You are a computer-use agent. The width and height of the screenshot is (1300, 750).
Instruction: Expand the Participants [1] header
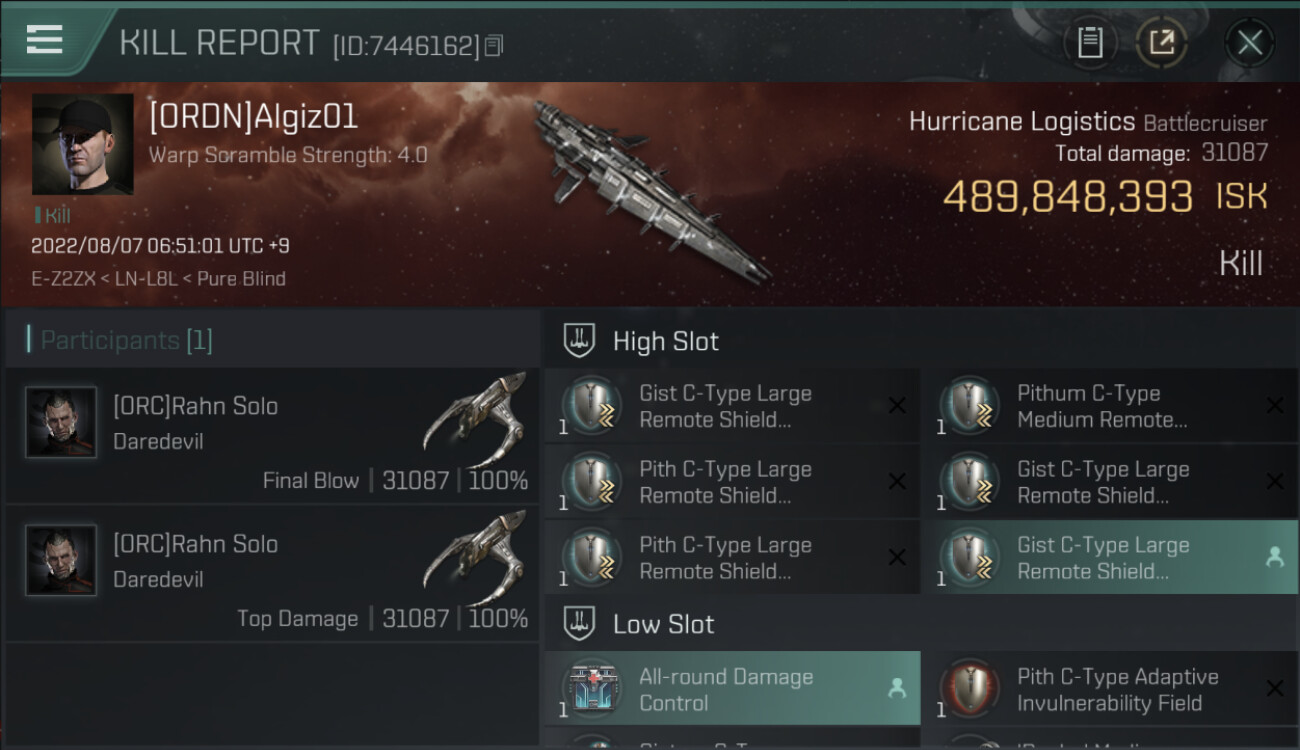click(127, 340)
